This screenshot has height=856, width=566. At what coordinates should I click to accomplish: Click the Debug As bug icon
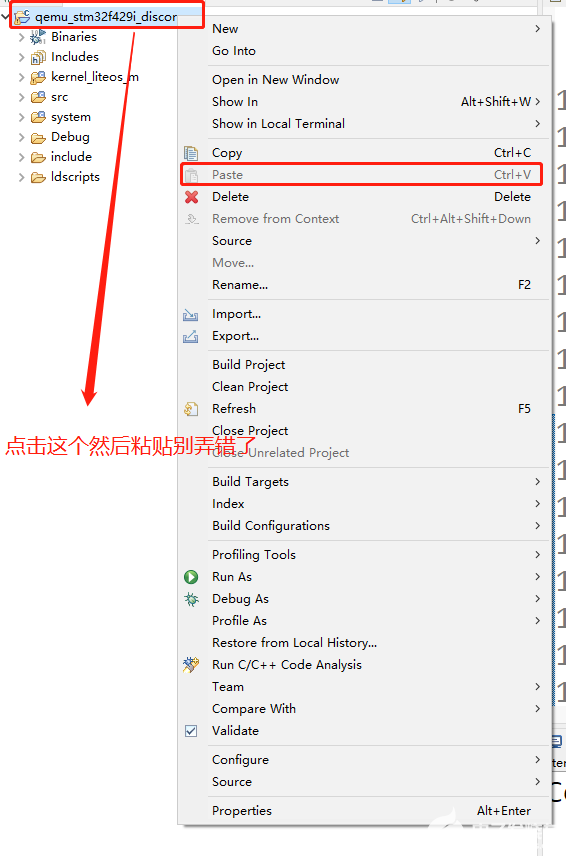point(191,599)
